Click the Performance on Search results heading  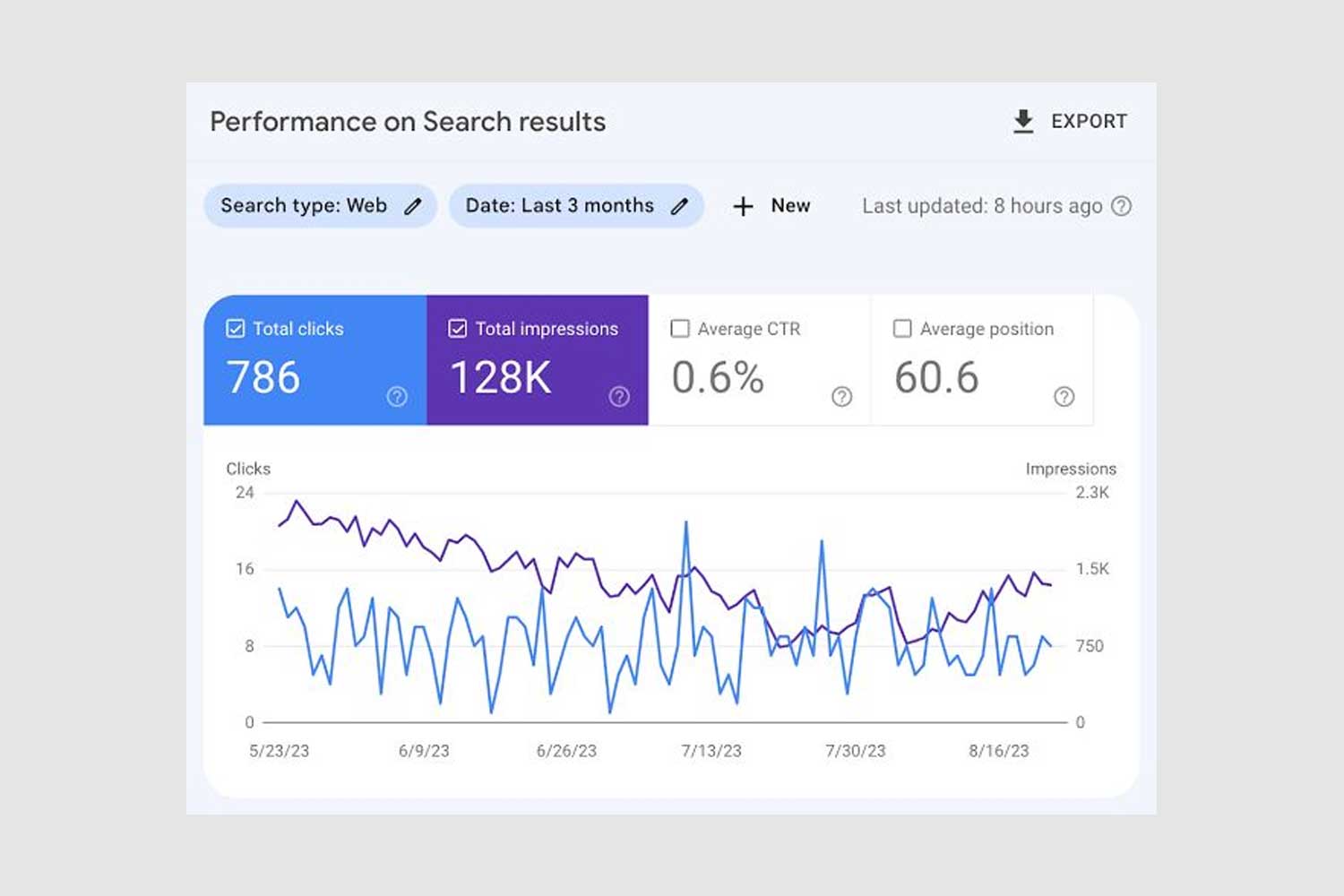pyautogui.click(x=408, y=122)
